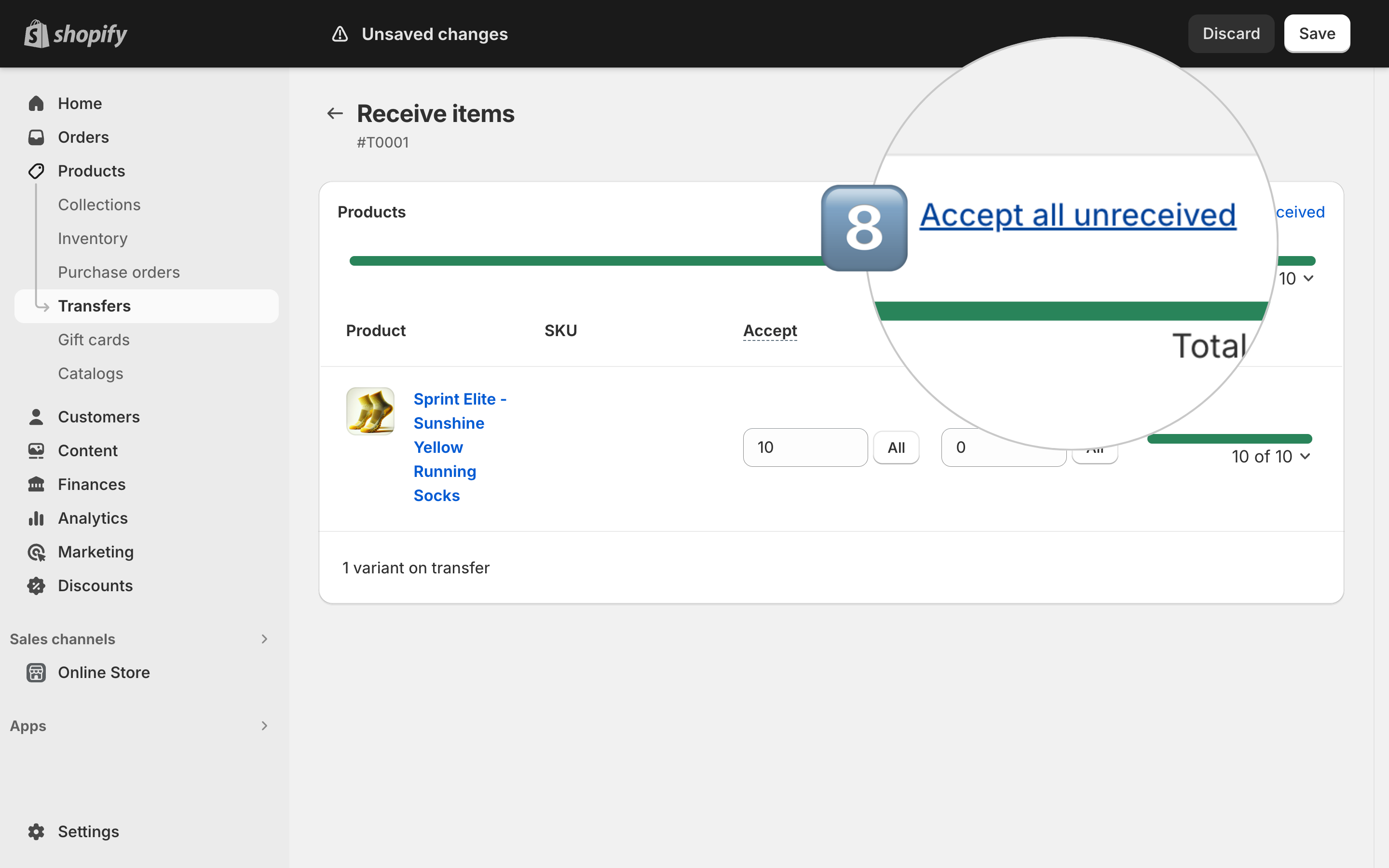The image size is (1389, 868).
Task: Go back using the arrow beside Receive items
Action: (335, 114)
